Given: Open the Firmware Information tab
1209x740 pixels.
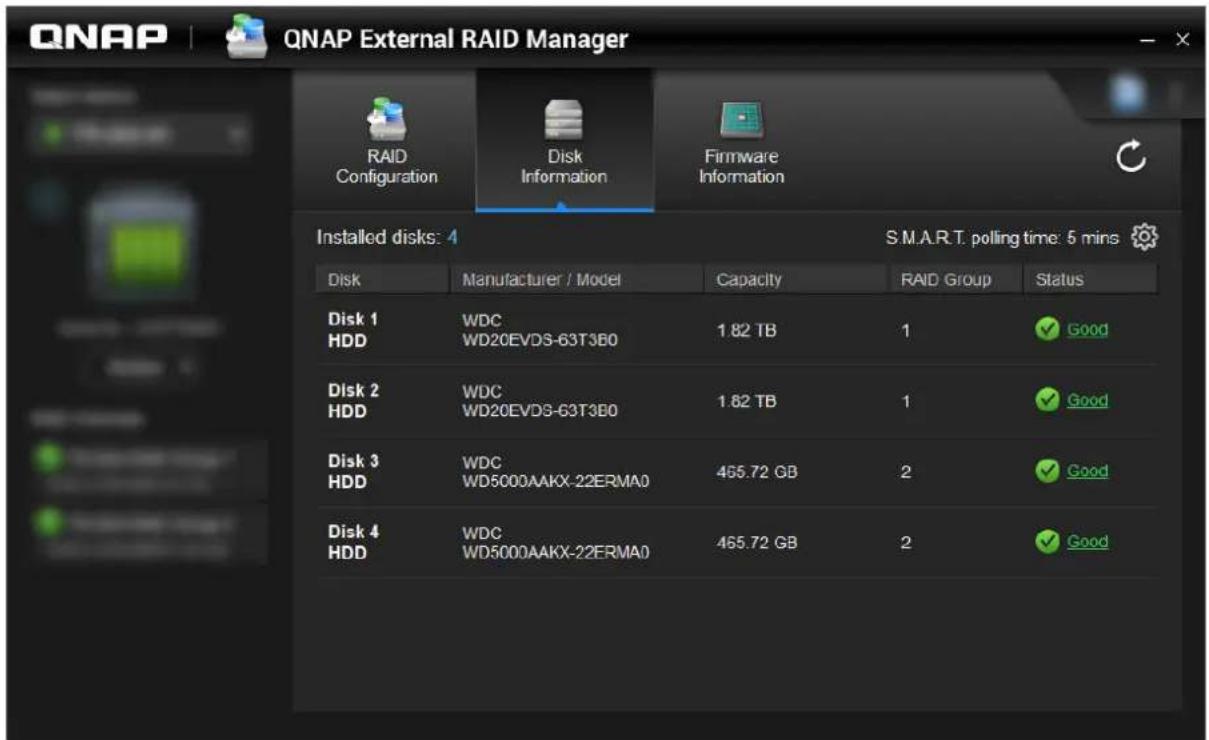Looking at the screenshot, I should (741, 140).
